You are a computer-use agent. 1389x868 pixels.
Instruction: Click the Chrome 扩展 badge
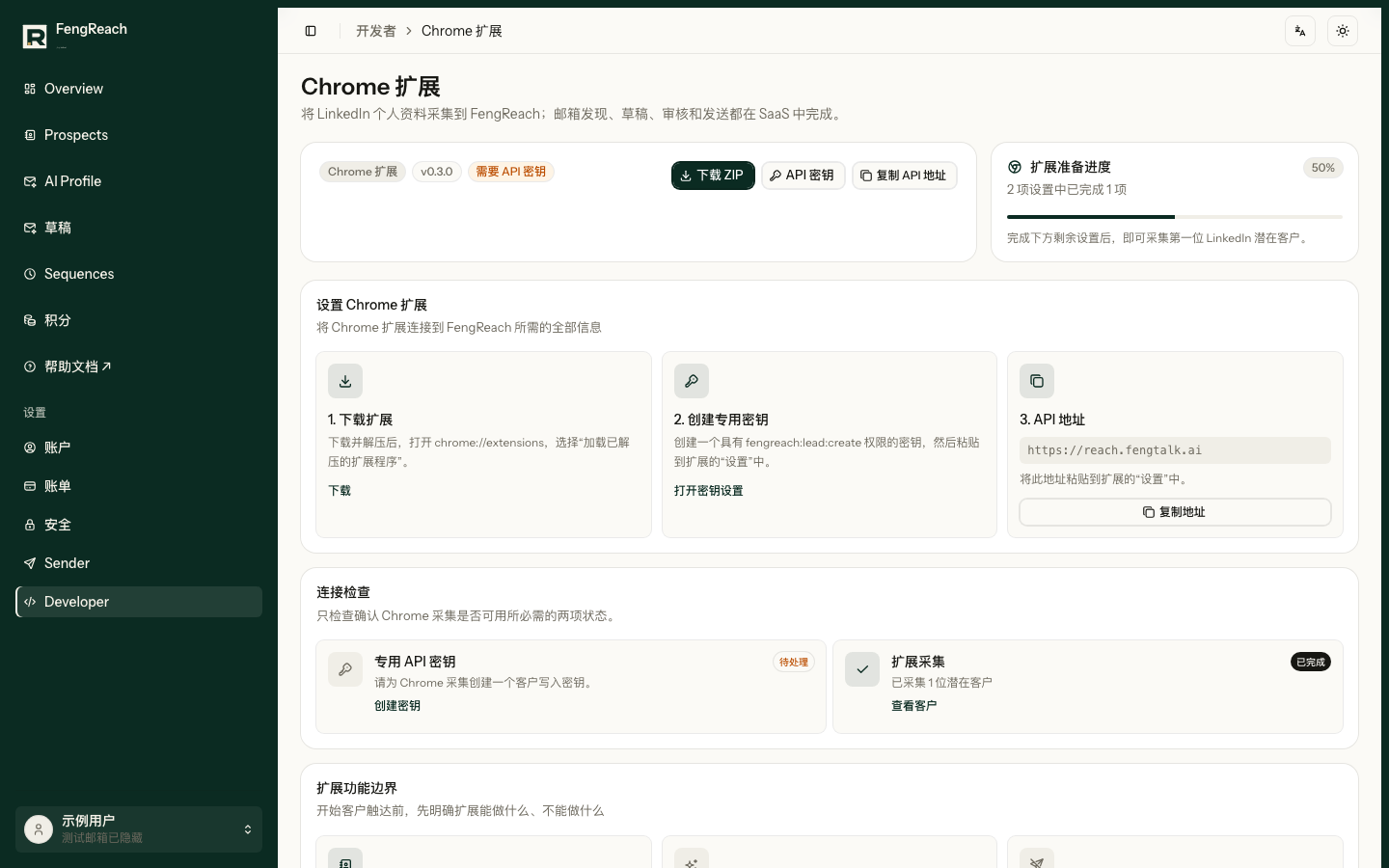click(x=363, y=172)
